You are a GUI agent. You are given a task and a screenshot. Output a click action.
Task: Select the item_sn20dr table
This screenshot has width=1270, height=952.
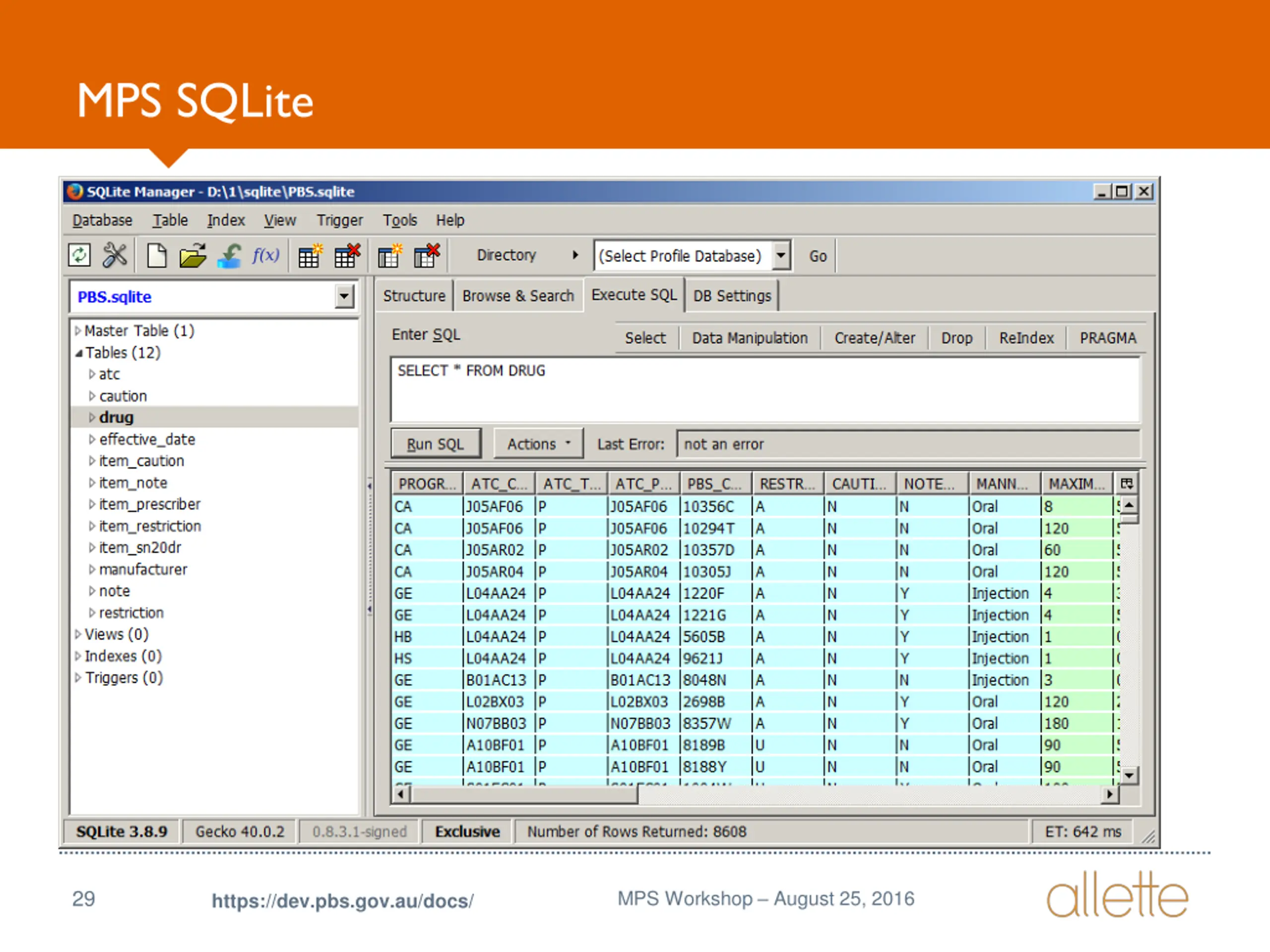point(140,547)
